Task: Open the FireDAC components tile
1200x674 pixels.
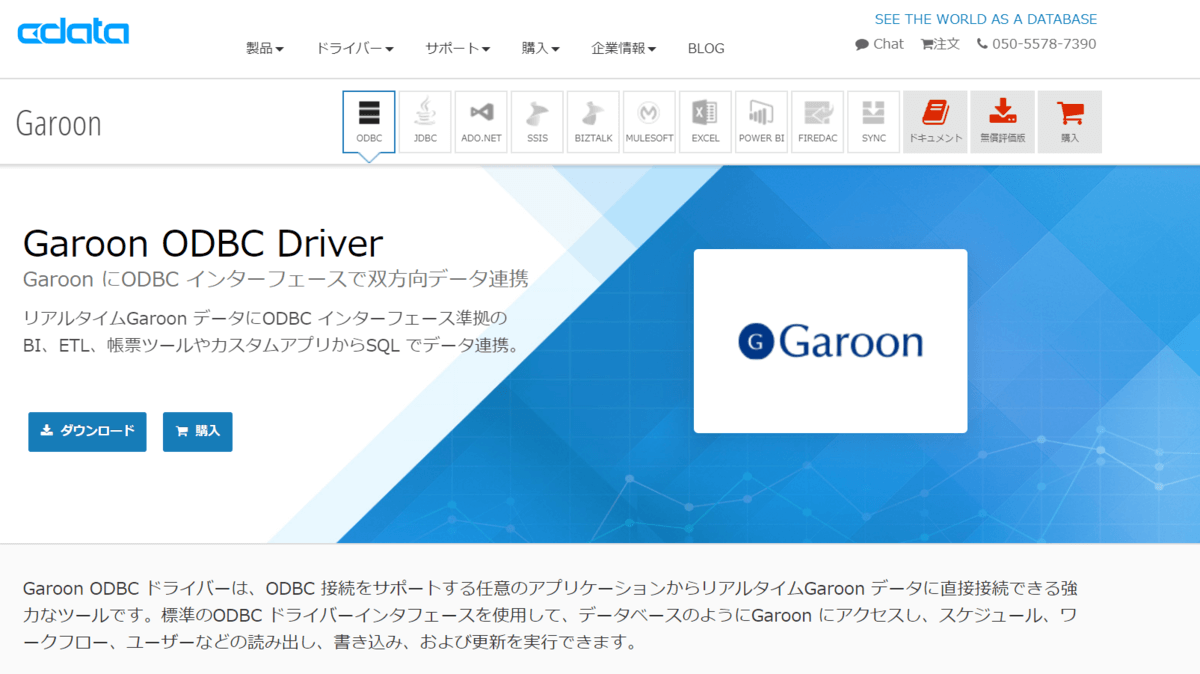Action: pyautogui.click(x=817, y=121)
